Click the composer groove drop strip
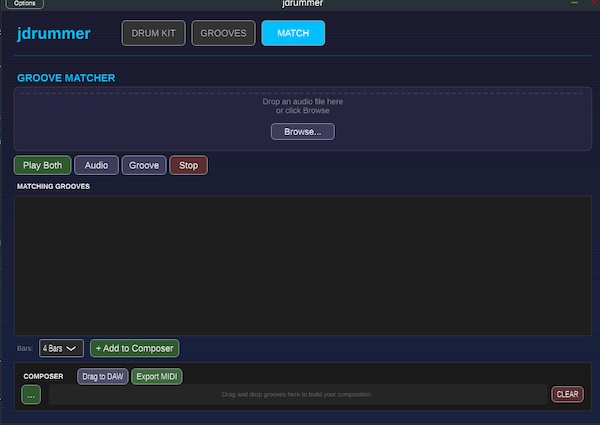 [298, 394]
